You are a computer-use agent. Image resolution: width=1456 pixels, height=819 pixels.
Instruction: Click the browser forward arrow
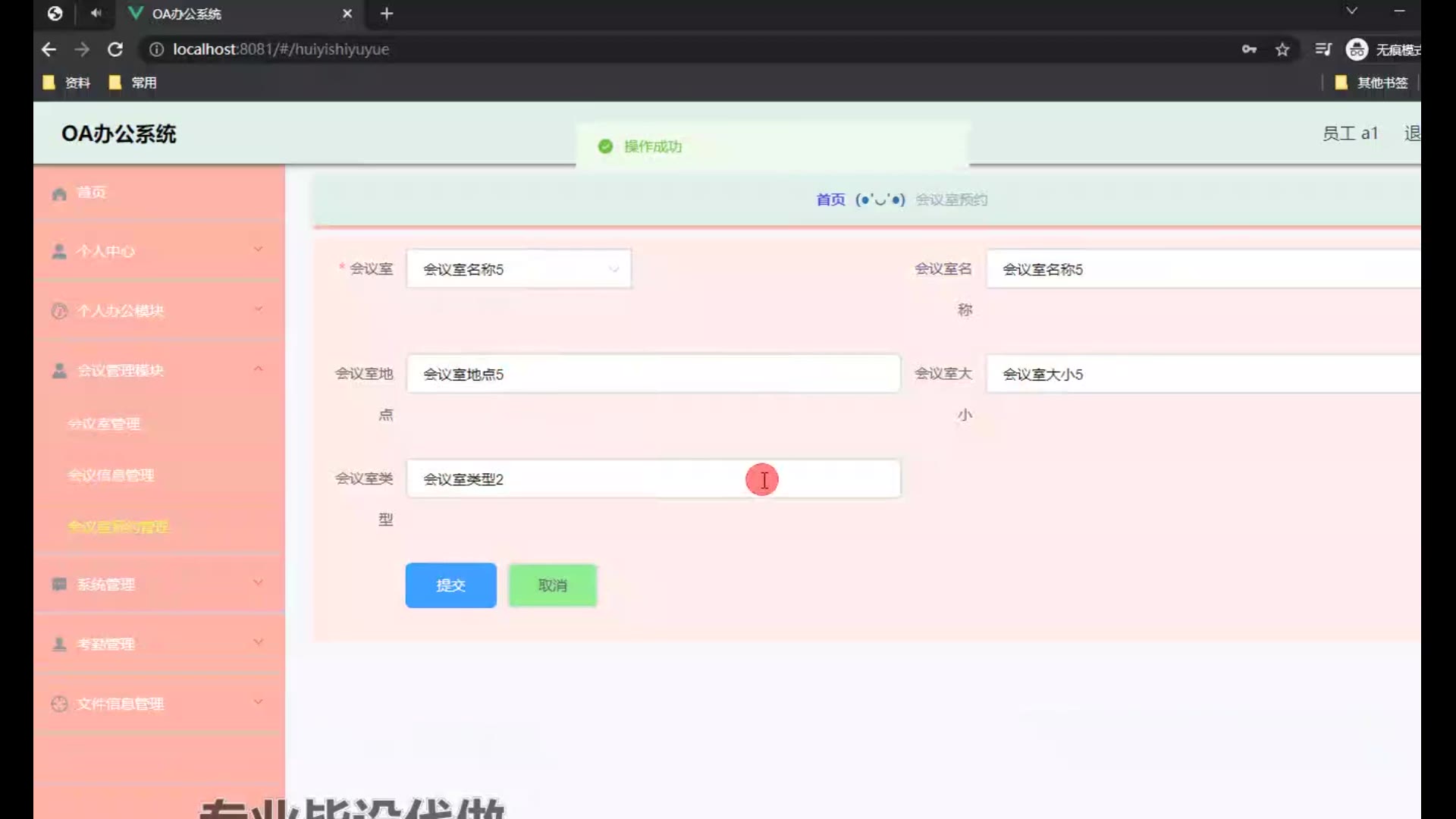pos(82,49)
